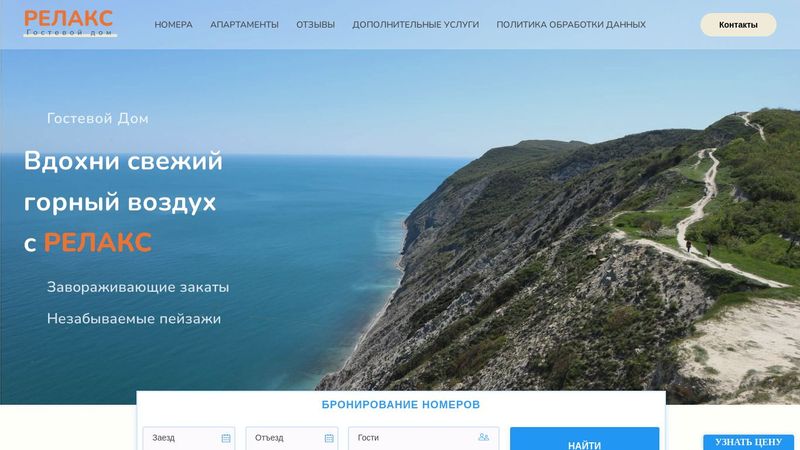Click the РЕЛАКС logo in header
This screenshot has width=800, height=450.
point(70,23)
